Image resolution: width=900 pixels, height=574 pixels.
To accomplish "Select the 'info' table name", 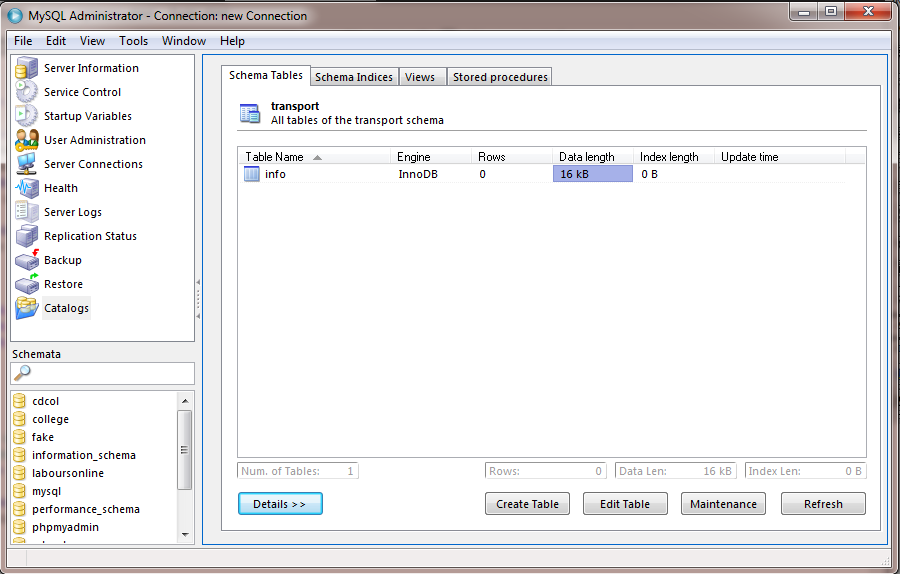I will pos(275,174).
